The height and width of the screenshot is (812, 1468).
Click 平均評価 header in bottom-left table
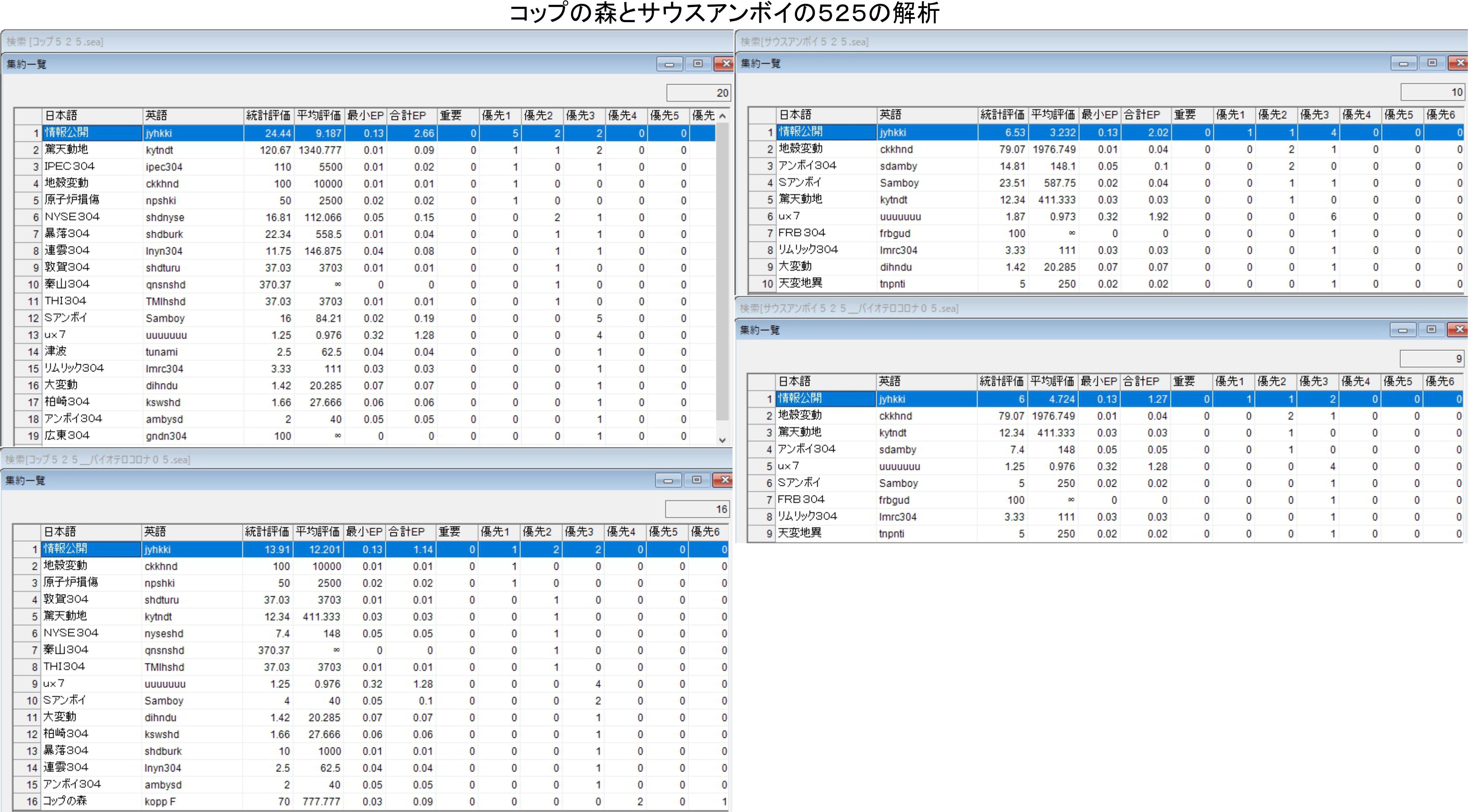[317, 532]
